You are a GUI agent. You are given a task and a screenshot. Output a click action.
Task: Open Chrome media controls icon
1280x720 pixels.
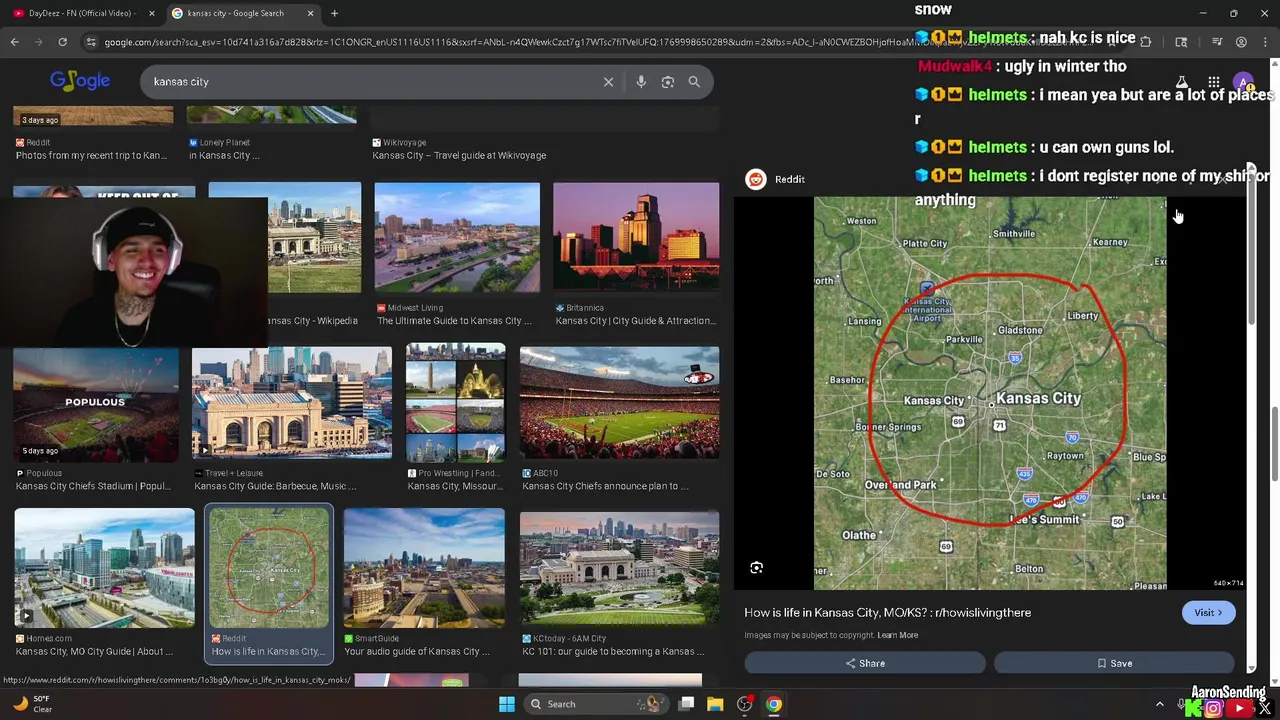tap(1217, 42)
